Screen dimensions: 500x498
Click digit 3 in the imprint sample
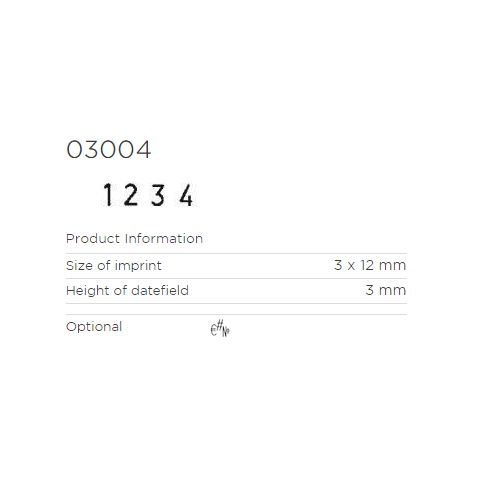click(x=158, y=195)
